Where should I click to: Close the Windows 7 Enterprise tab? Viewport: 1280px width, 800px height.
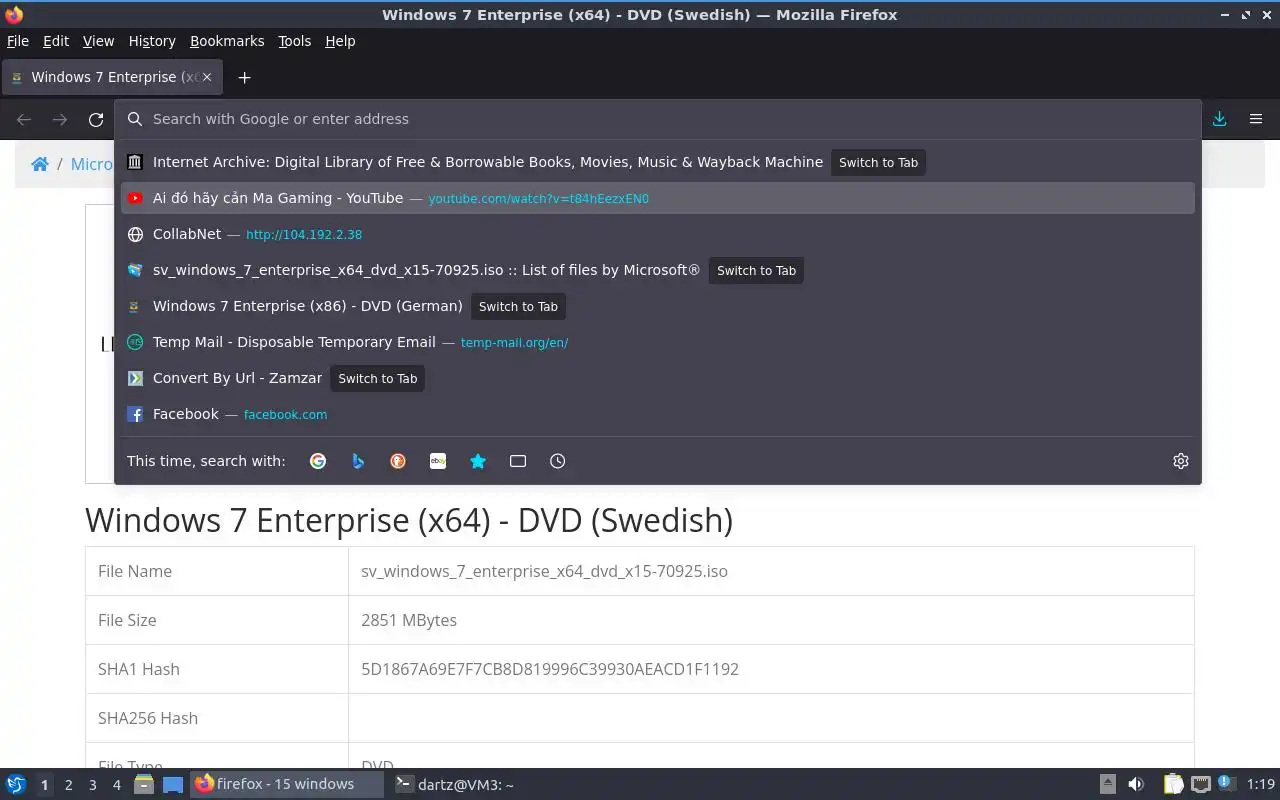click(x=207, y=77)
